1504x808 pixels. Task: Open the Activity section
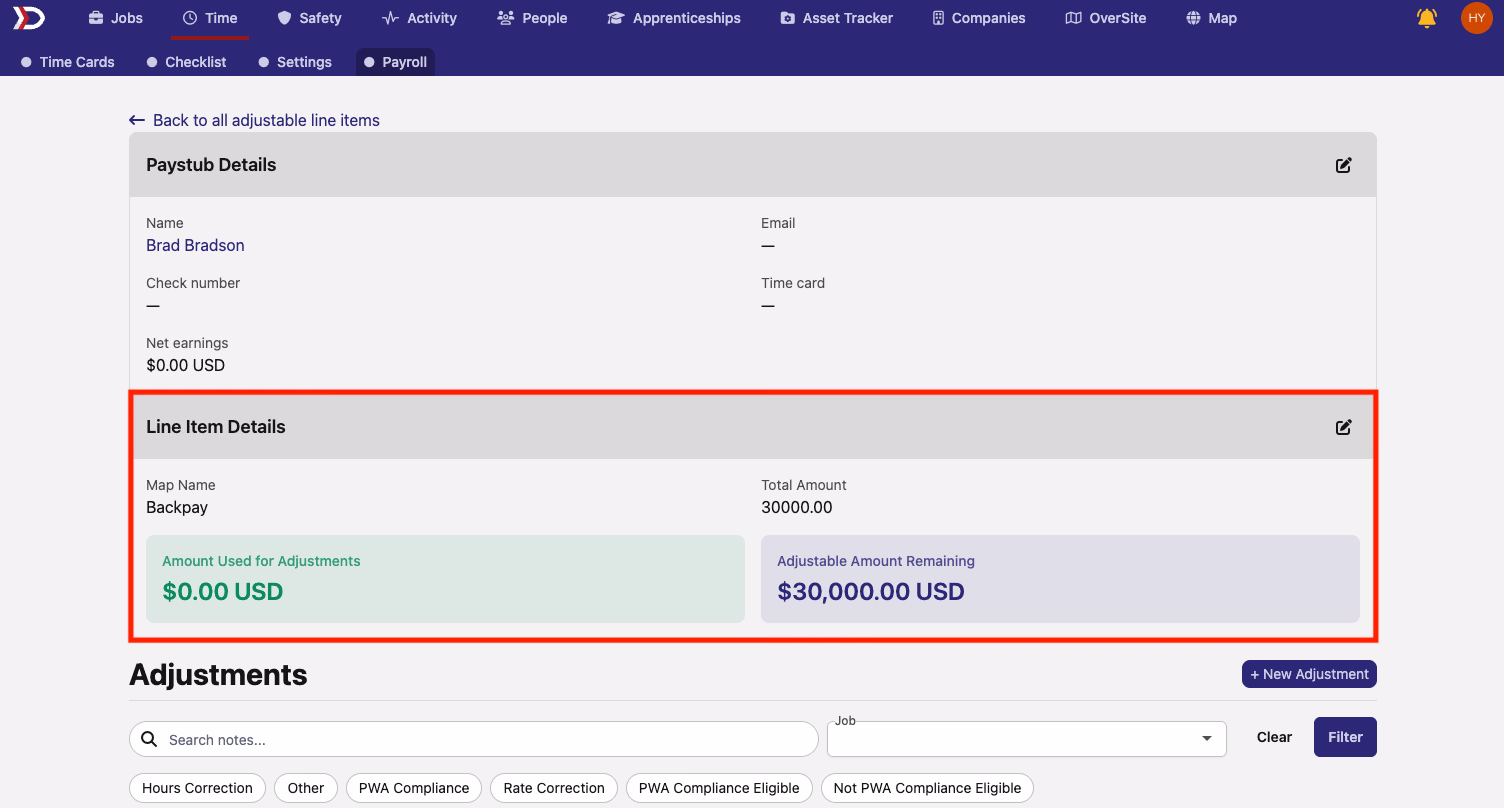419,18
